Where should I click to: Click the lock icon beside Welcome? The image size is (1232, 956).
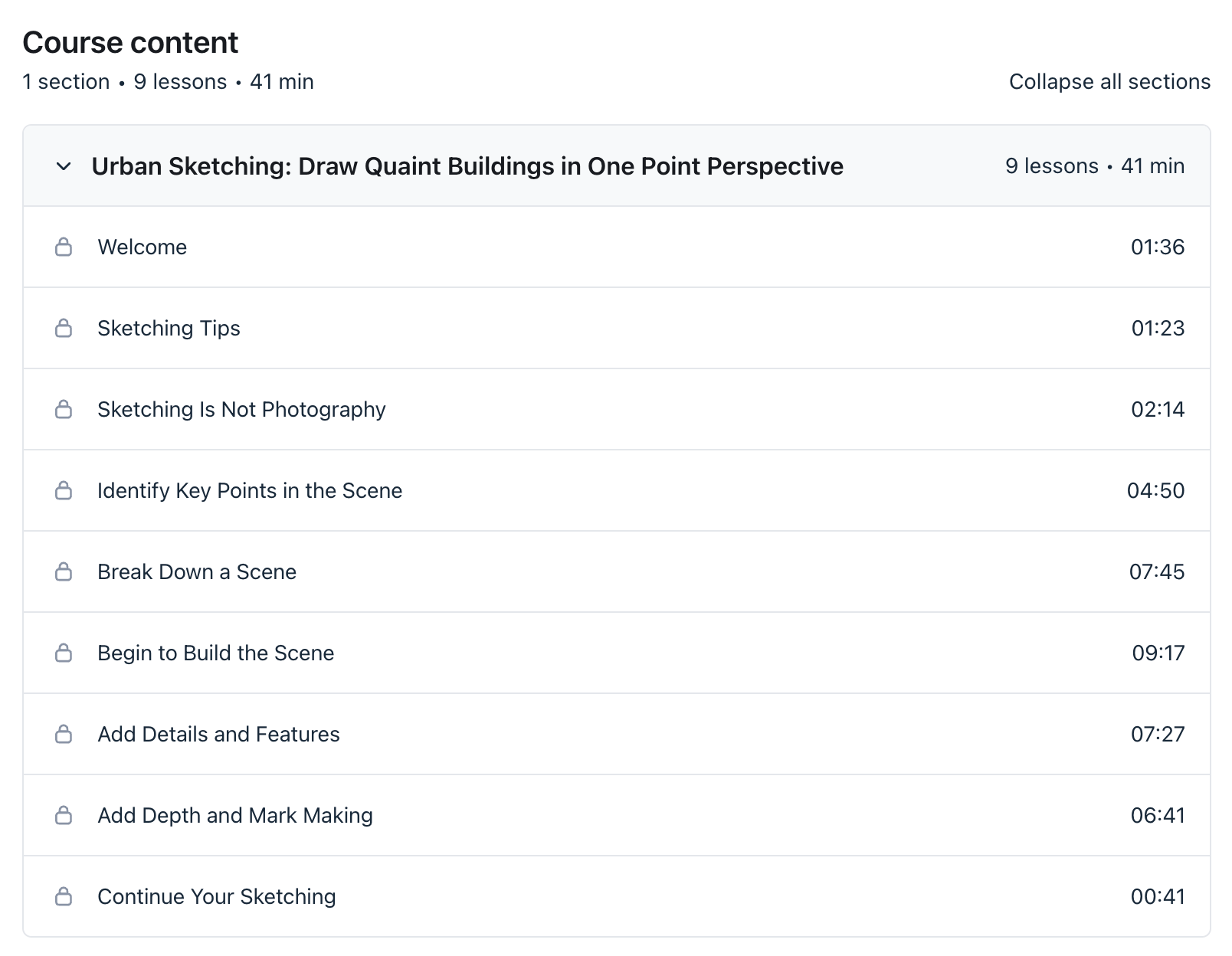64,247
